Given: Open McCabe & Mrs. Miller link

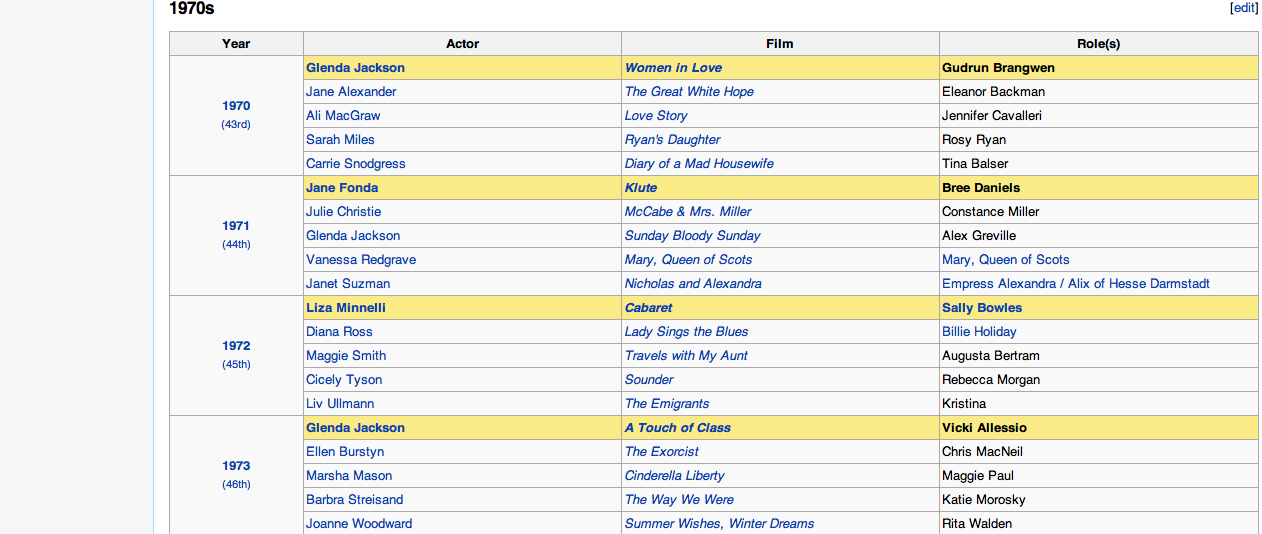Looking at the screenshot, I should [x=688, y=212].
